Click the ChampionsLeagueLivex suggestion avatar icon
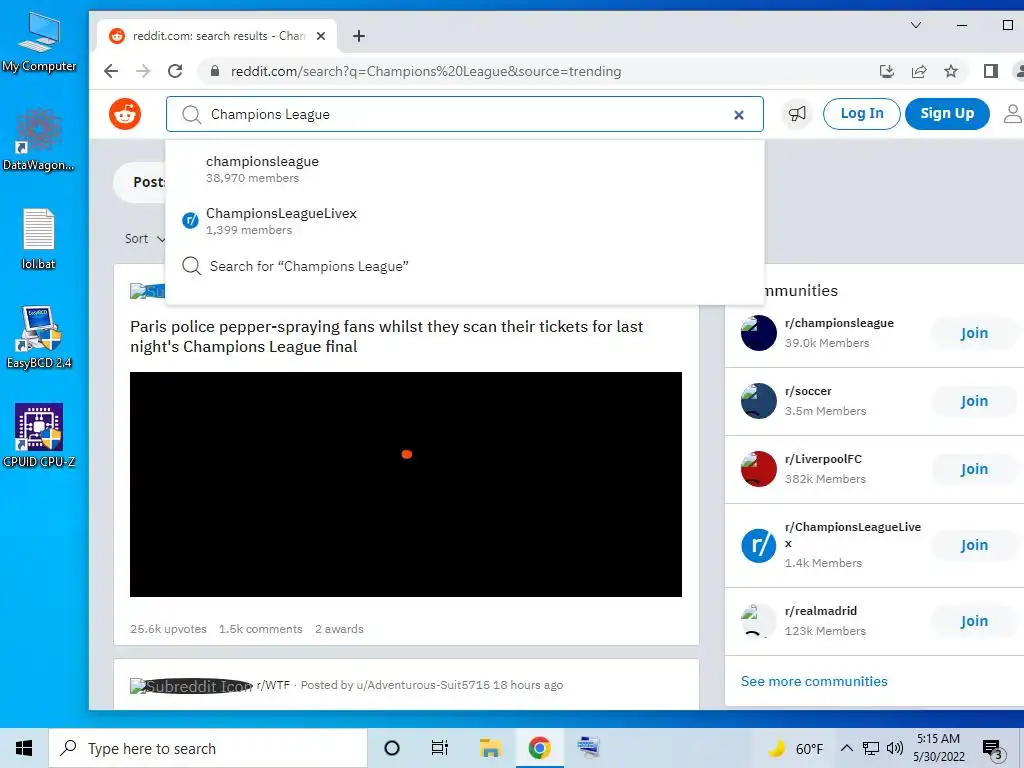 190,221
